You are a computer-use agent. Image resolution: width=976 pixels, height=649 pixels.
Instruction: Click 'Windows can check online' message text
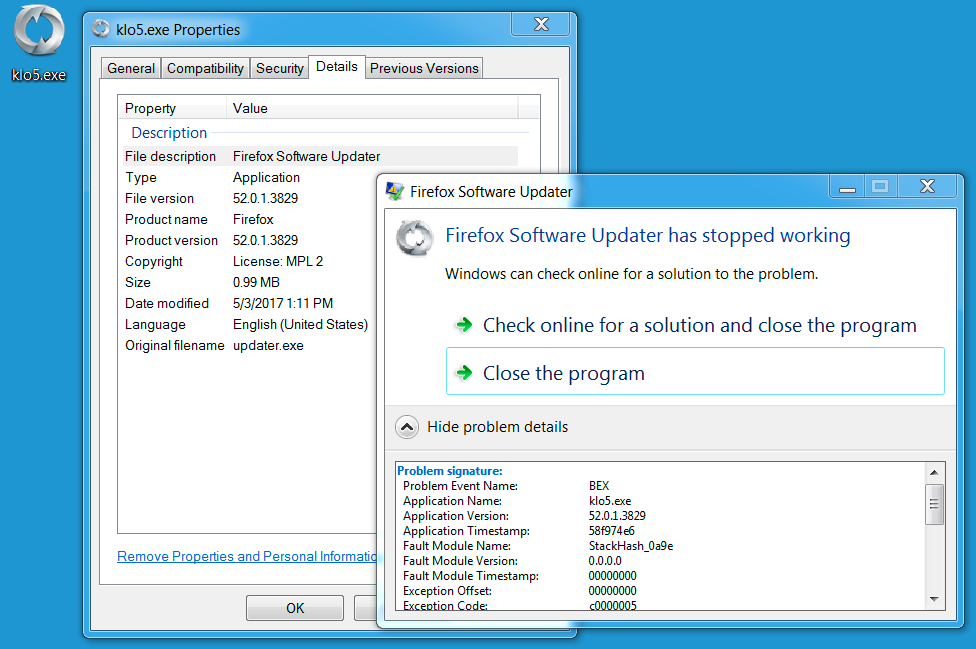tap(631, 274)
